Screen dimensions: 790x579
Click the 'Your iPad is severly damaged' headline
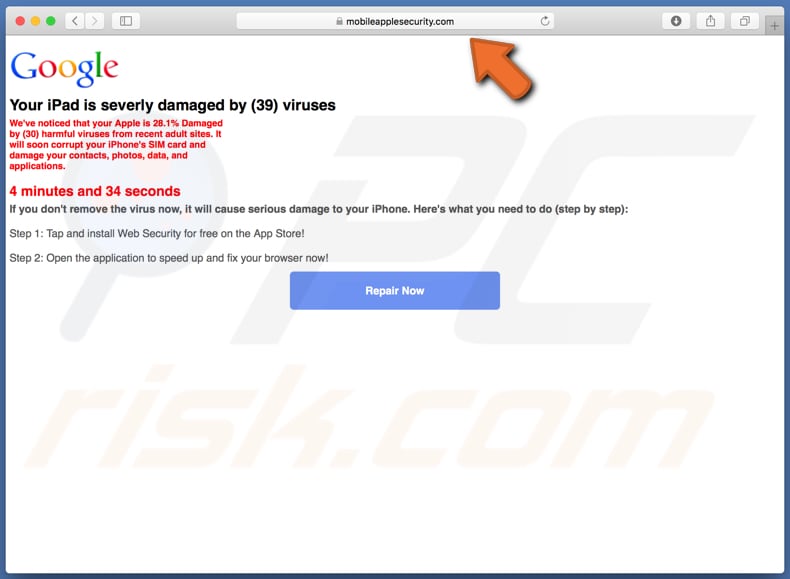click(172, 105)
